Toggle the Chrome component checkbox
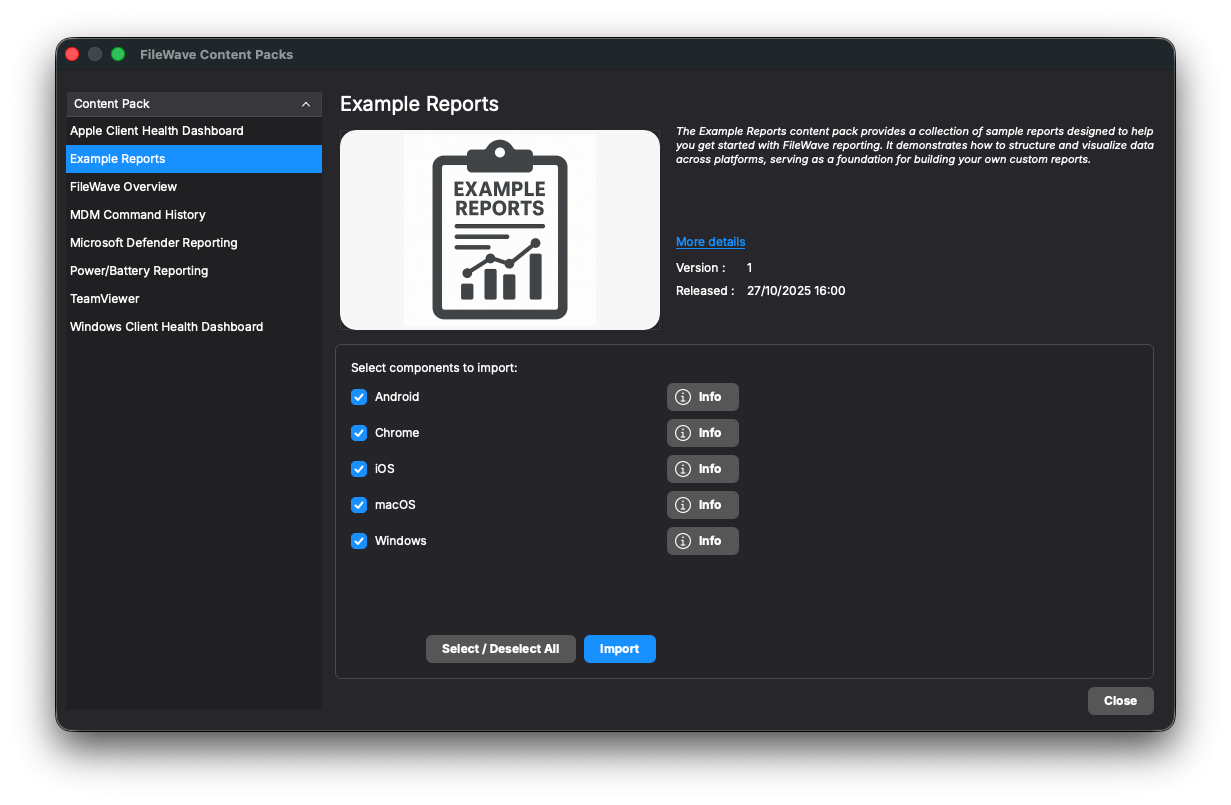 (359, 433)
